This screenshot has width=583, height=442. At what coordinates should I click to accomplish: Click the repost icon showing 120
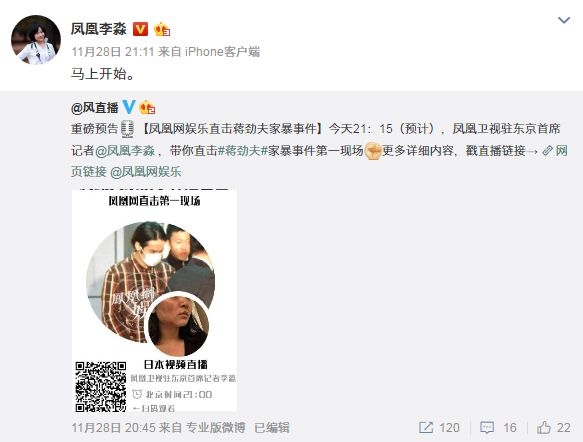[426, 428]
